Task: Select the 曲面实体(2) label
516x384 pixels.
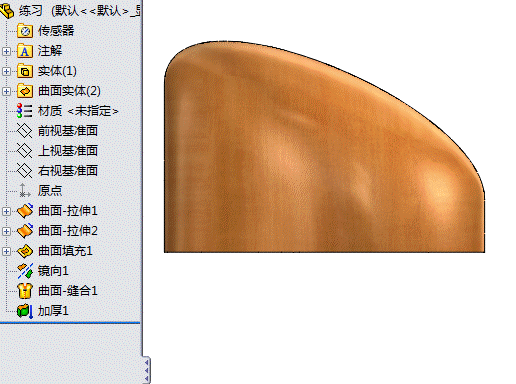Action: coord(69,91)
